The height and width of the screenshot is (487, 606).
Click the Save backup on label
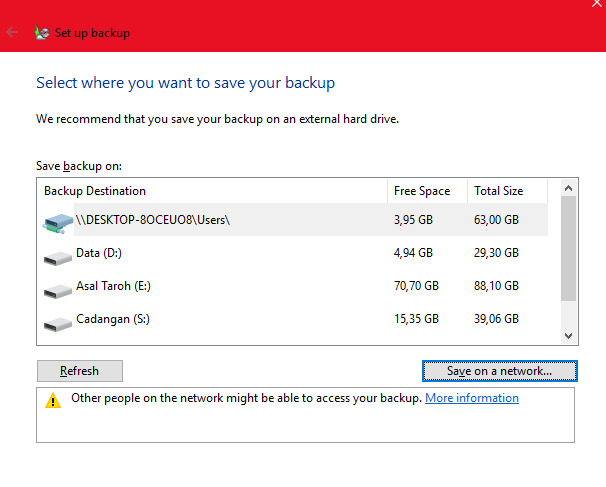[x=79, y=166]
